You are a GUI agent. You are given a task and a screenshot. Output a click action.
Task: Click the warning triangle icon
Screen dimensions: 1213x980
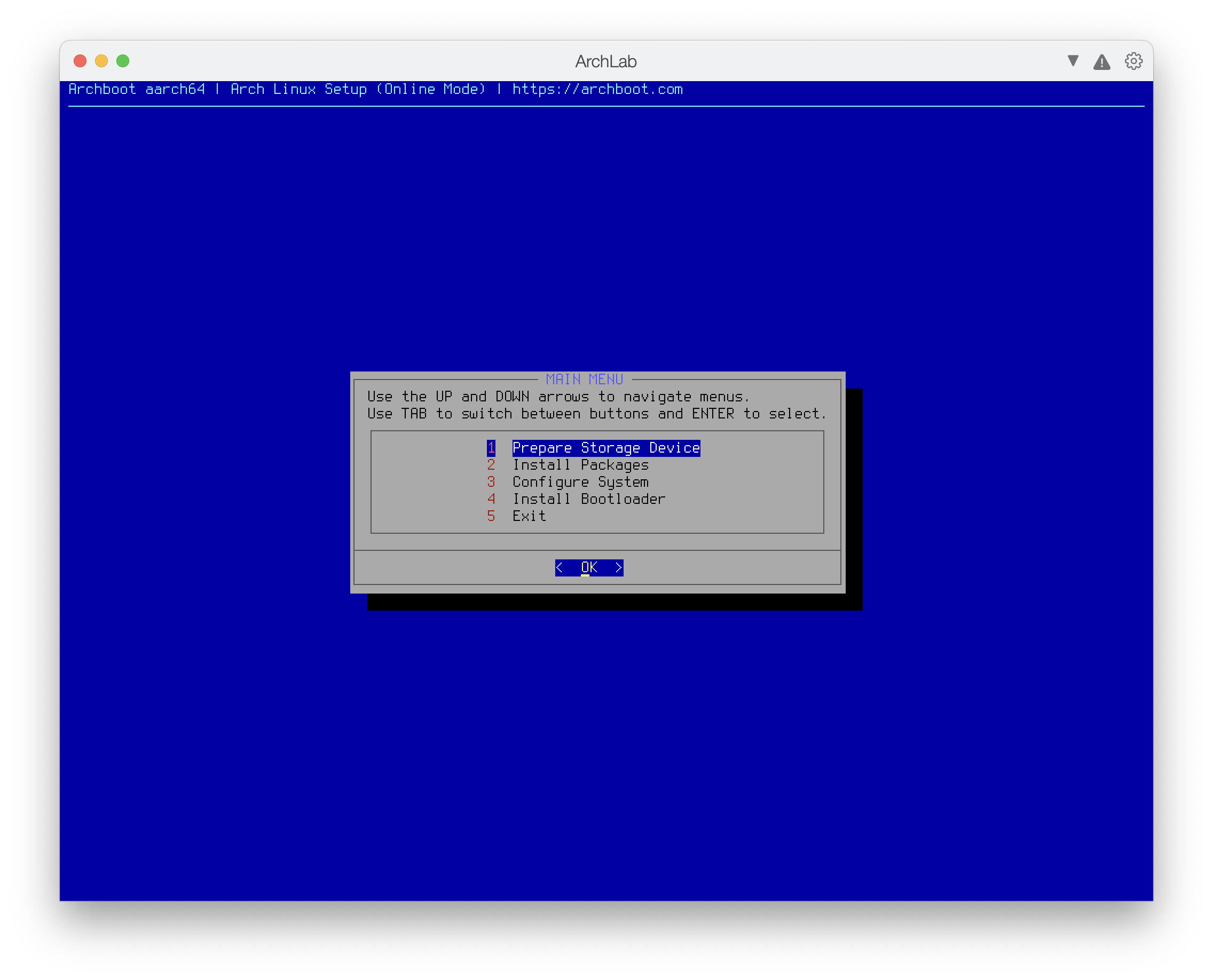(1101, 62)
